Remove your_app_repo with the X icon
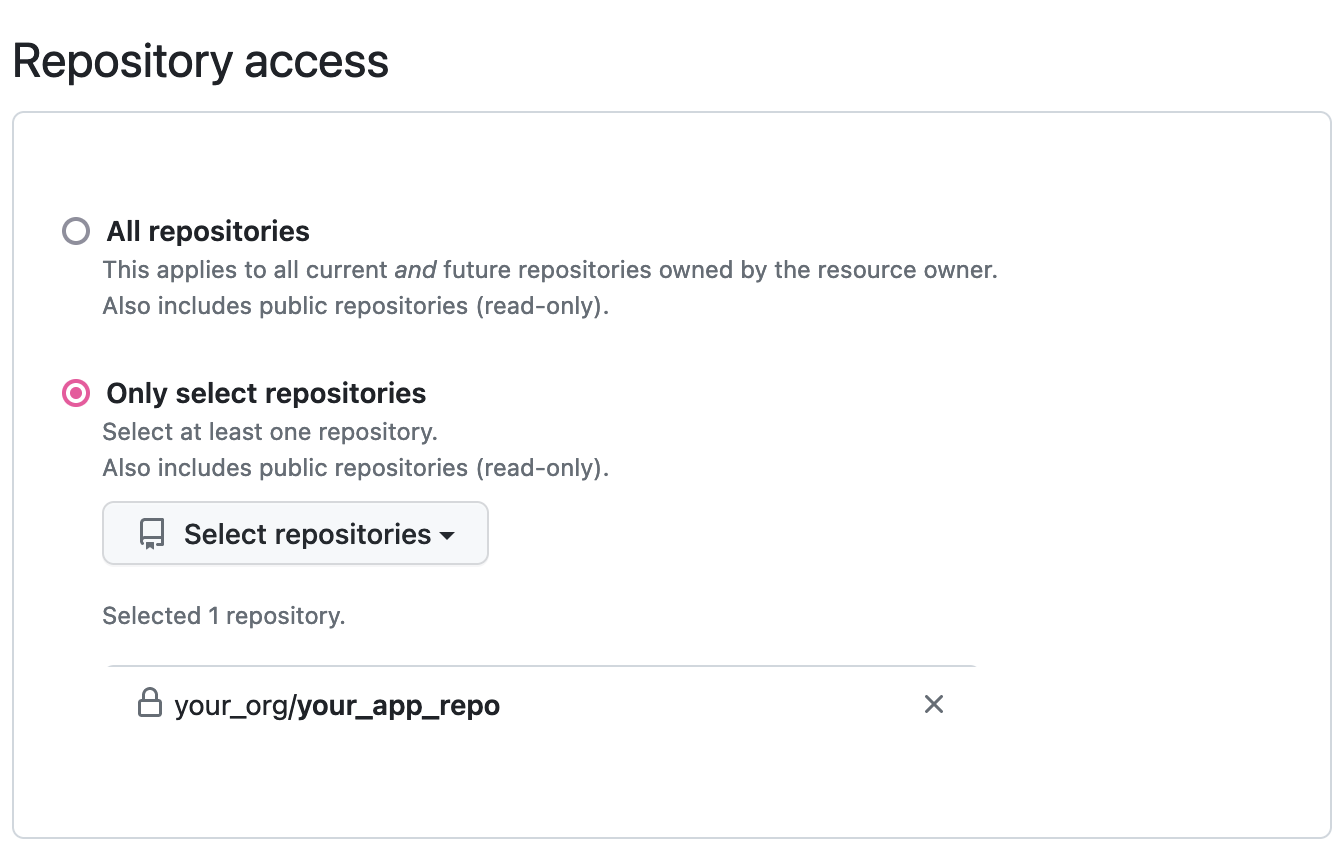 (x=934, y=705)
